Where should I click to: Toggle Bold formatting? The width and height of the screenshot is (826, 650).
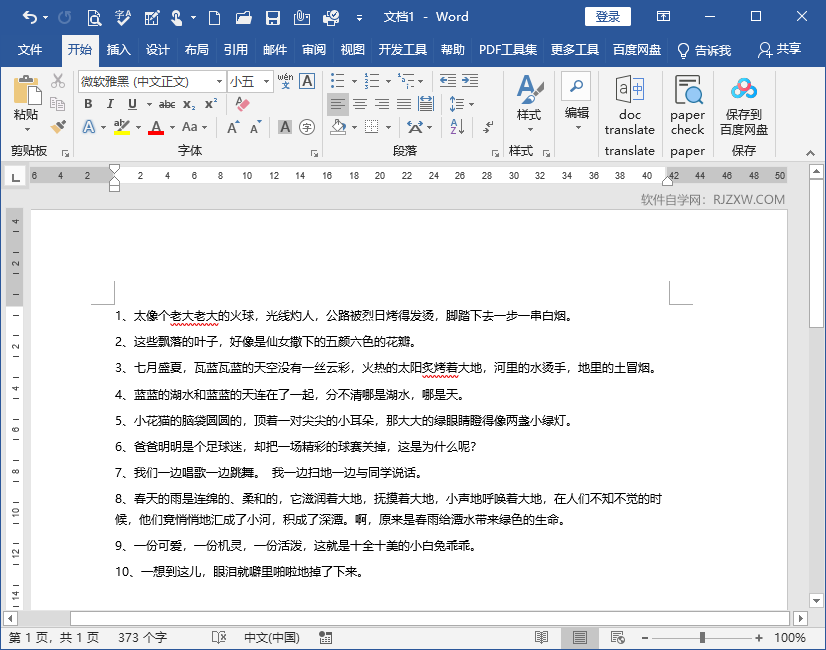tap(87, 104)
